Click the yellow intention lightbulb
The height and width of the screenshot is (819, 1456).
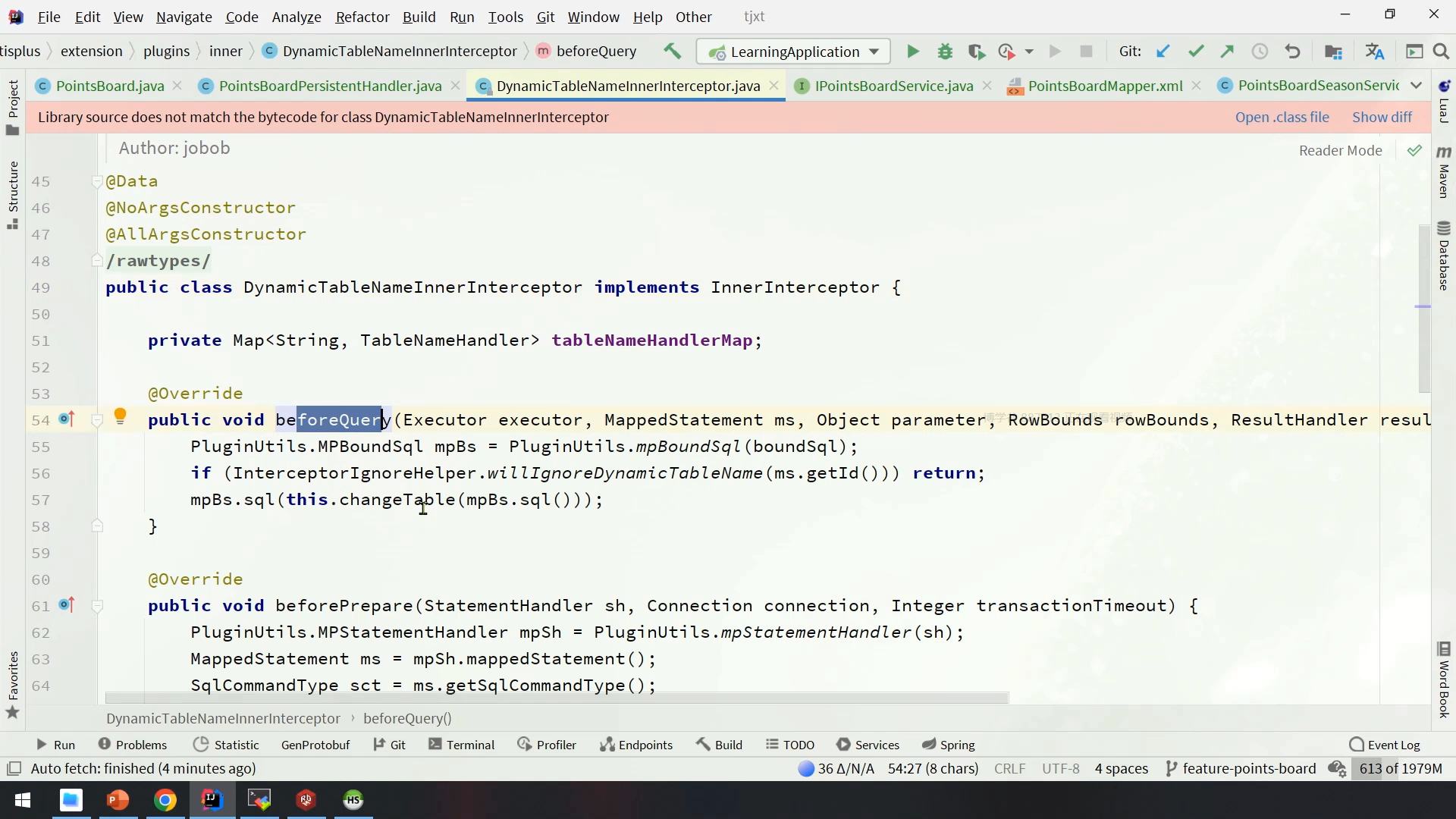point(120,416)
